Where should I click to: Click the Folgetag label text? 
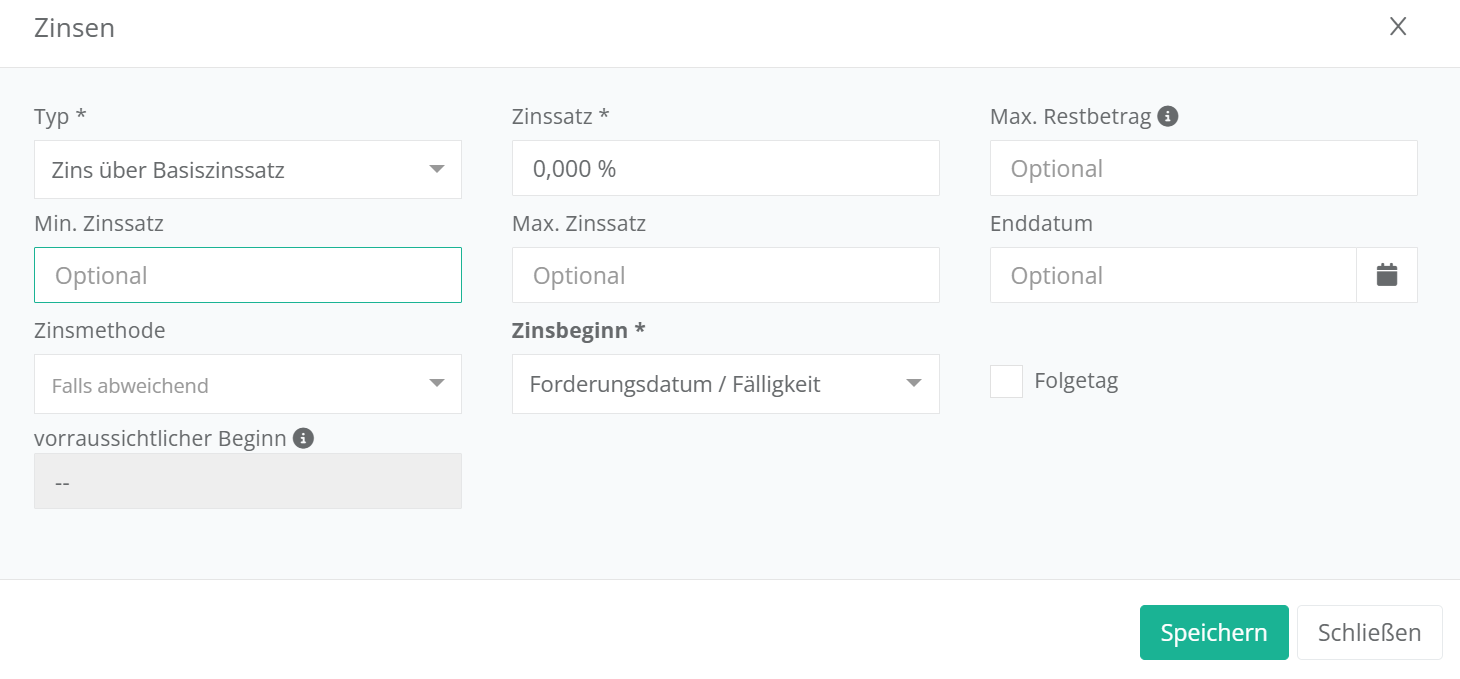[1076, 381]
